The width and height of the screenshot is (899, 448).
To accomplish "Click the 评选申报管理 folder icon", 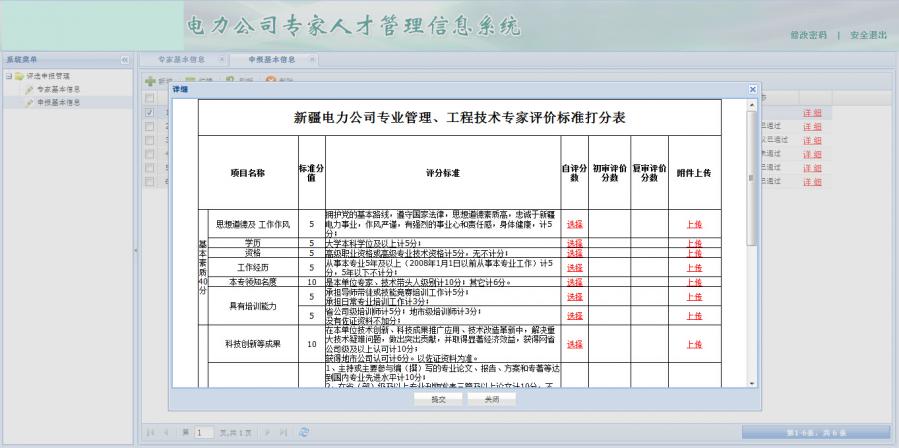I will pos(19,76).
